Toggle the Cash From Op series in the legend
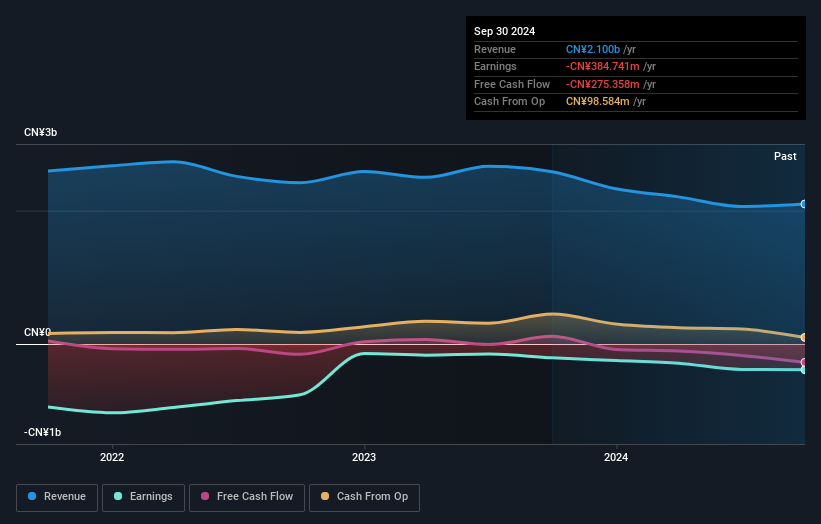 (x=364, y=497)
